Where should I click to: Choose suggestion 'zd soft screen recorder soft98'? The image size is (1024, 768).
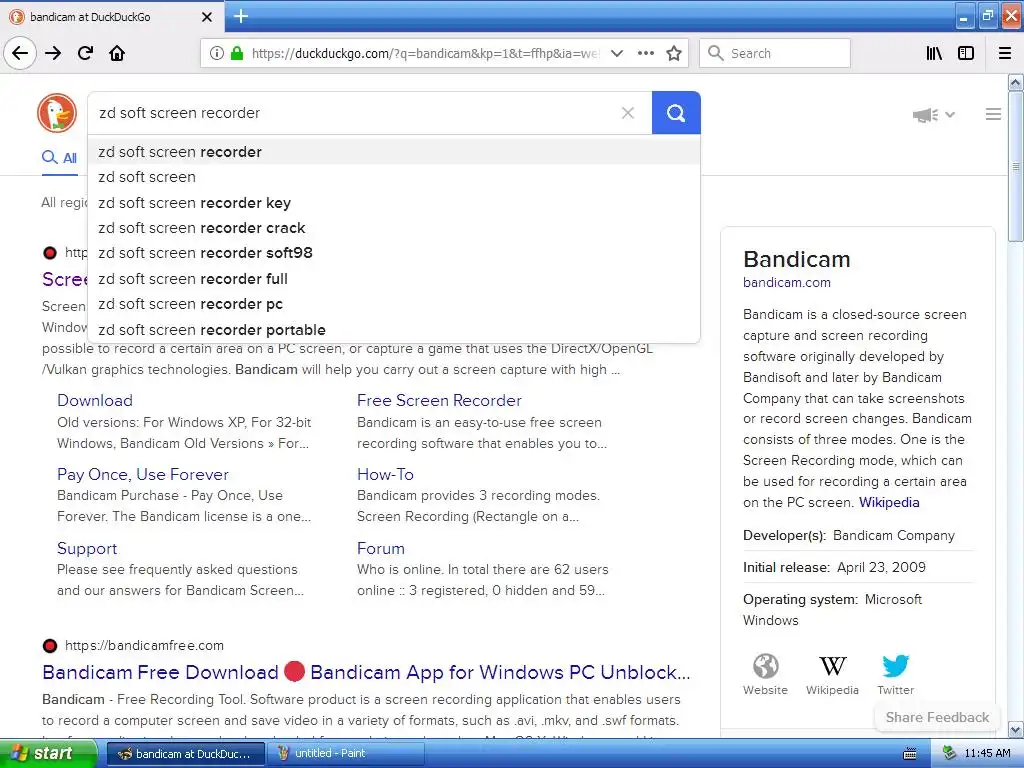(x=394, y=253)
